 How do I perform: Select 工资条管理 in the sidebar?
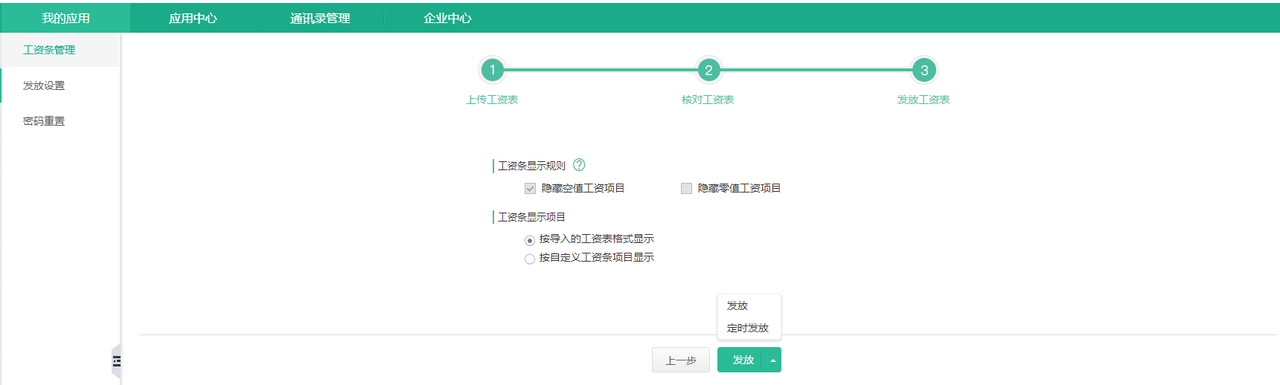60,49
